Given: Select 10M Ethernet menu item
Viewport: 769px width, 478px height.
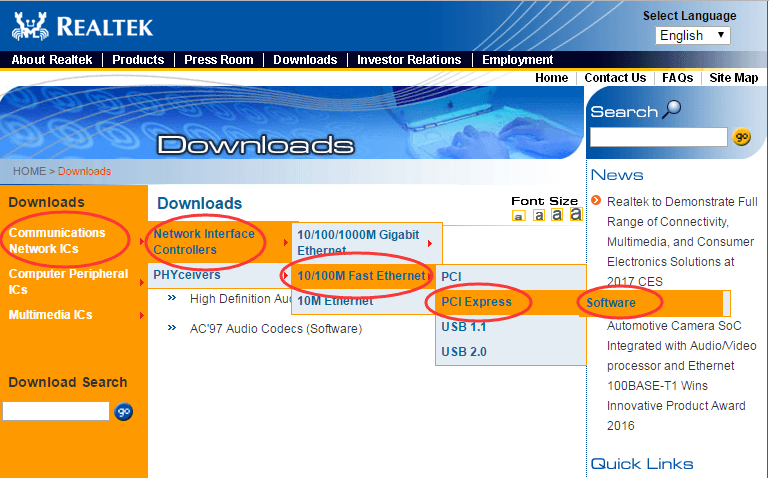Looking at the screenshot, I should pyautogui.click(x=335, y=301).
